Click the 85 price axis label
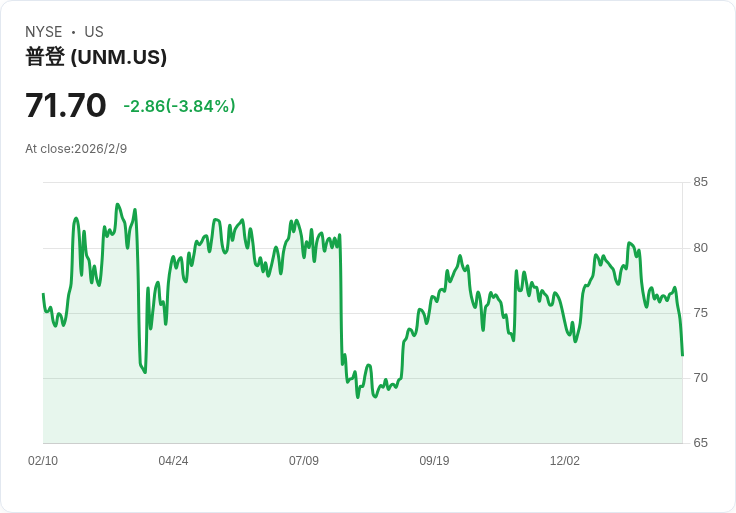Image resolution: width=736 pixels, height=513 pixels. (x=700, y=182)
